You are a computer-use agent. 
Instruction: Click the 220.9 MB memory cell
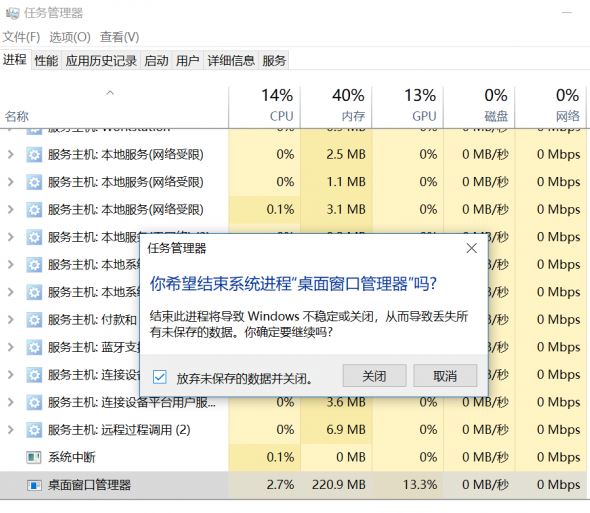click(336, 485)
